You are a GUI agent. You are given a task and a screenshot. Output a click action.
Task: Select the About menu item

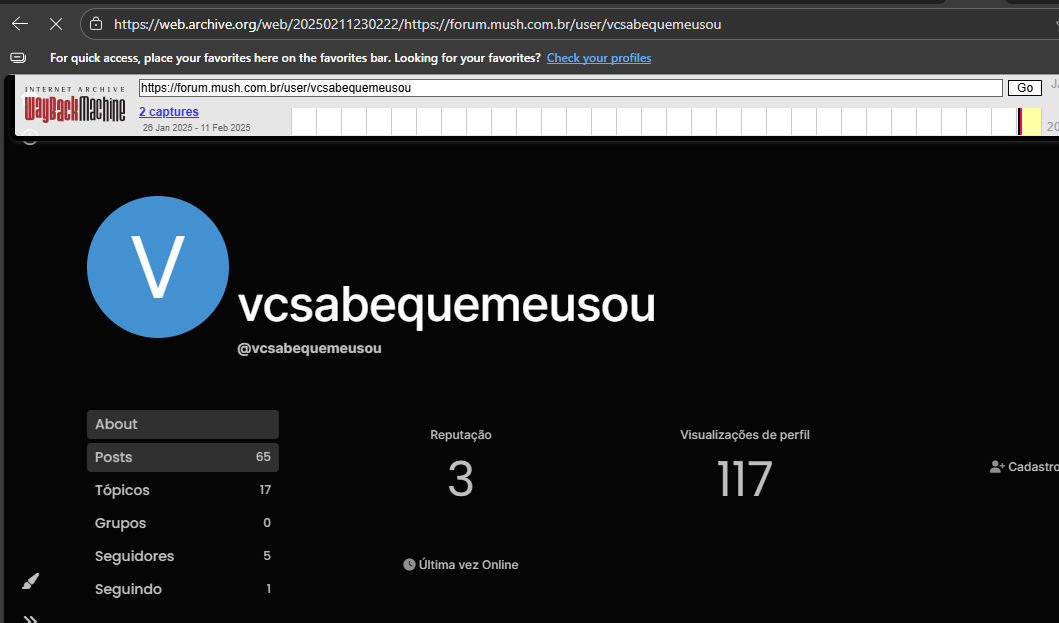(183, 424)
